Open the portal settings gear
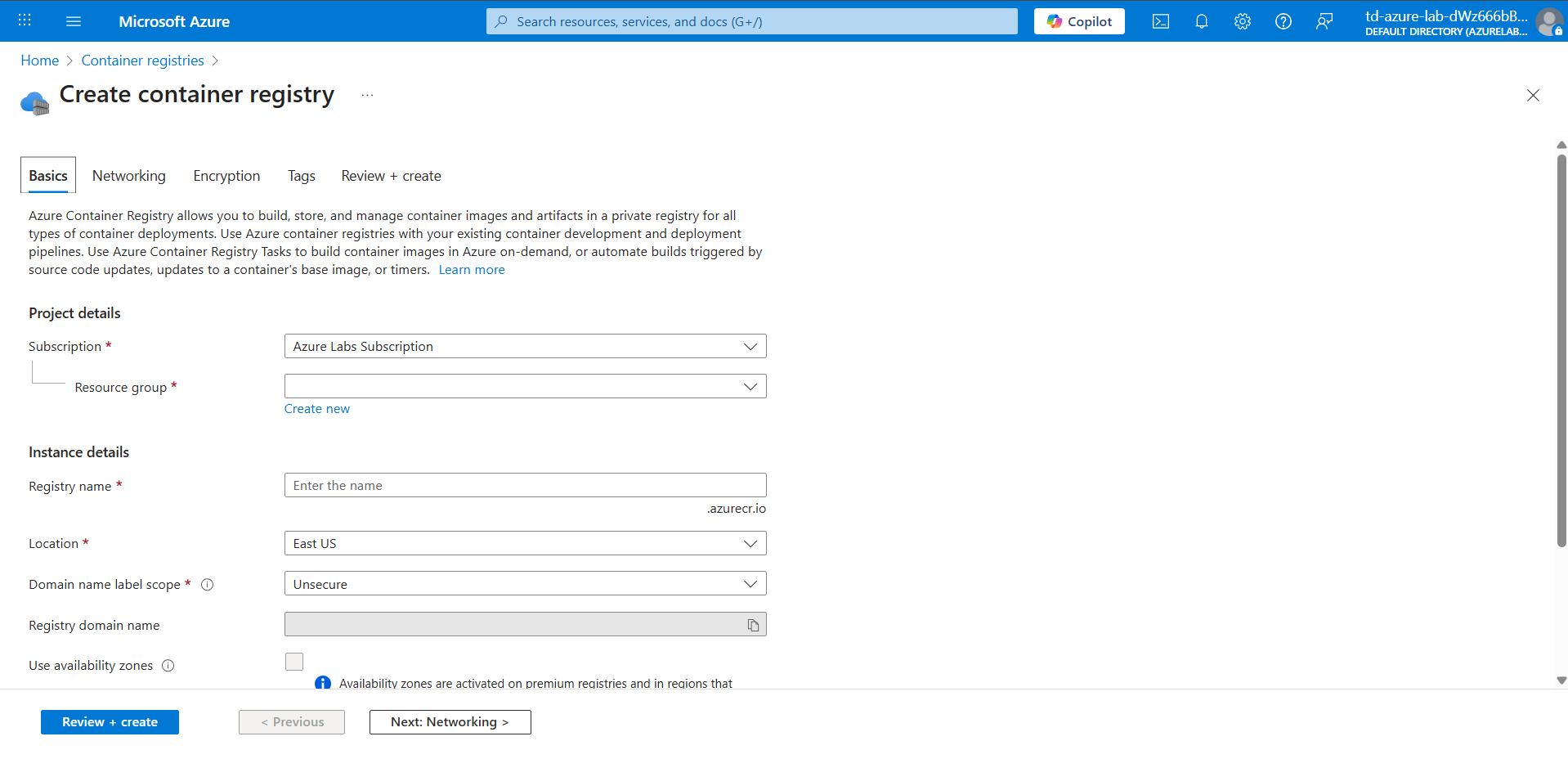This screenshot has width=1568, height=759. [x=1242, y=21]
